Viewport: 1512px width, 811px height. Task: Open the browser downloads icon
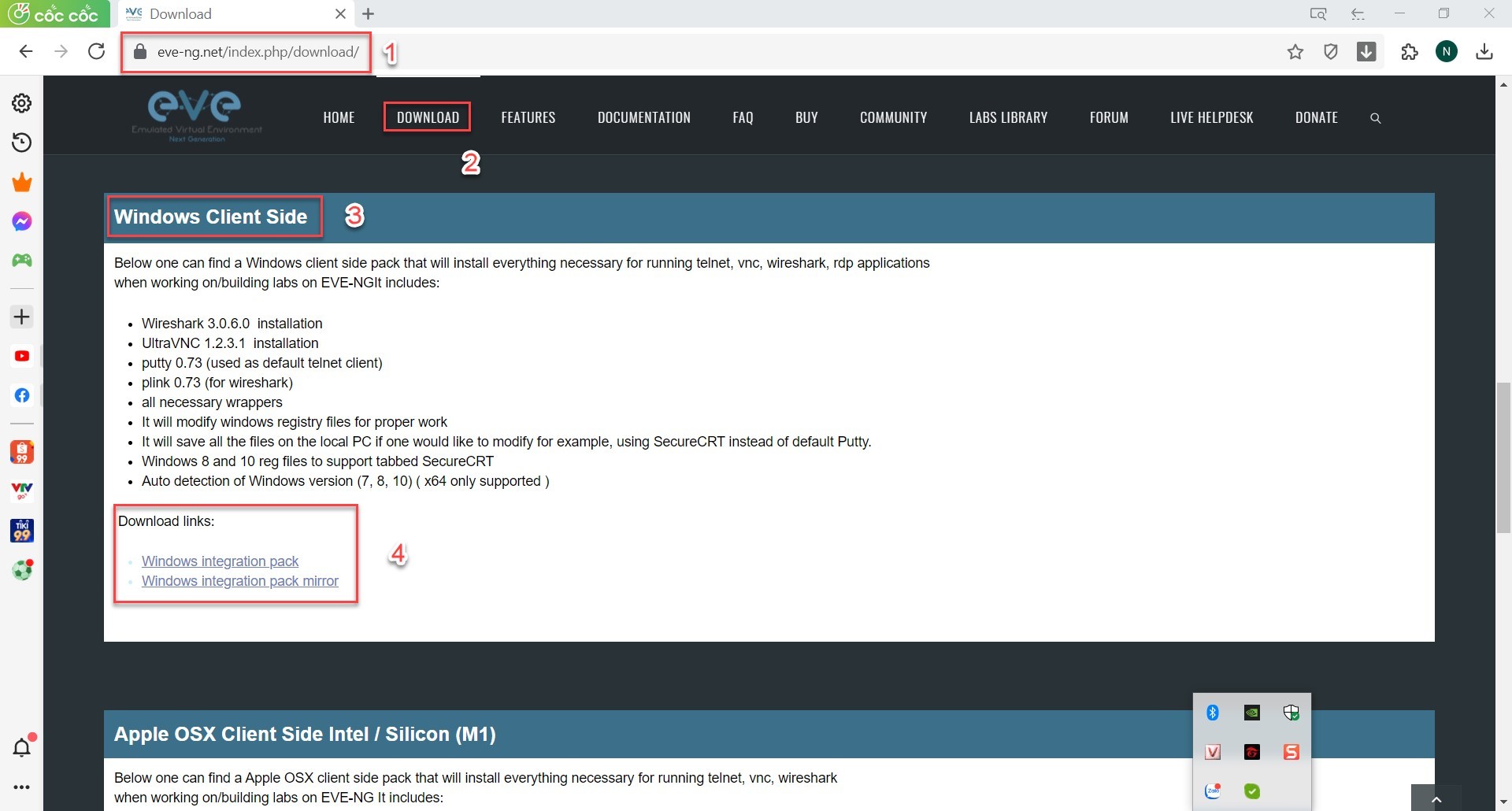point(1484,52)
